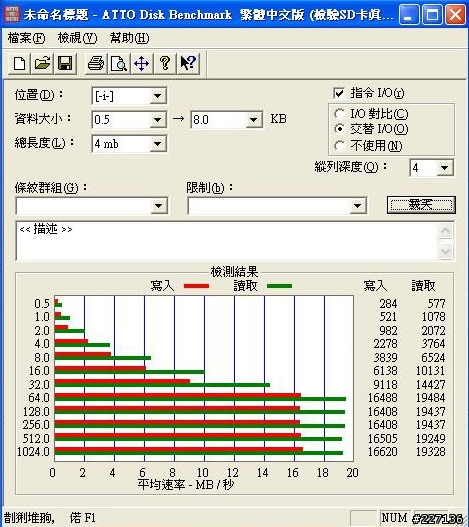This screenshot has width=469, height=527.
Task: Click the red 寫入 legend swatch
Action: 196,286
